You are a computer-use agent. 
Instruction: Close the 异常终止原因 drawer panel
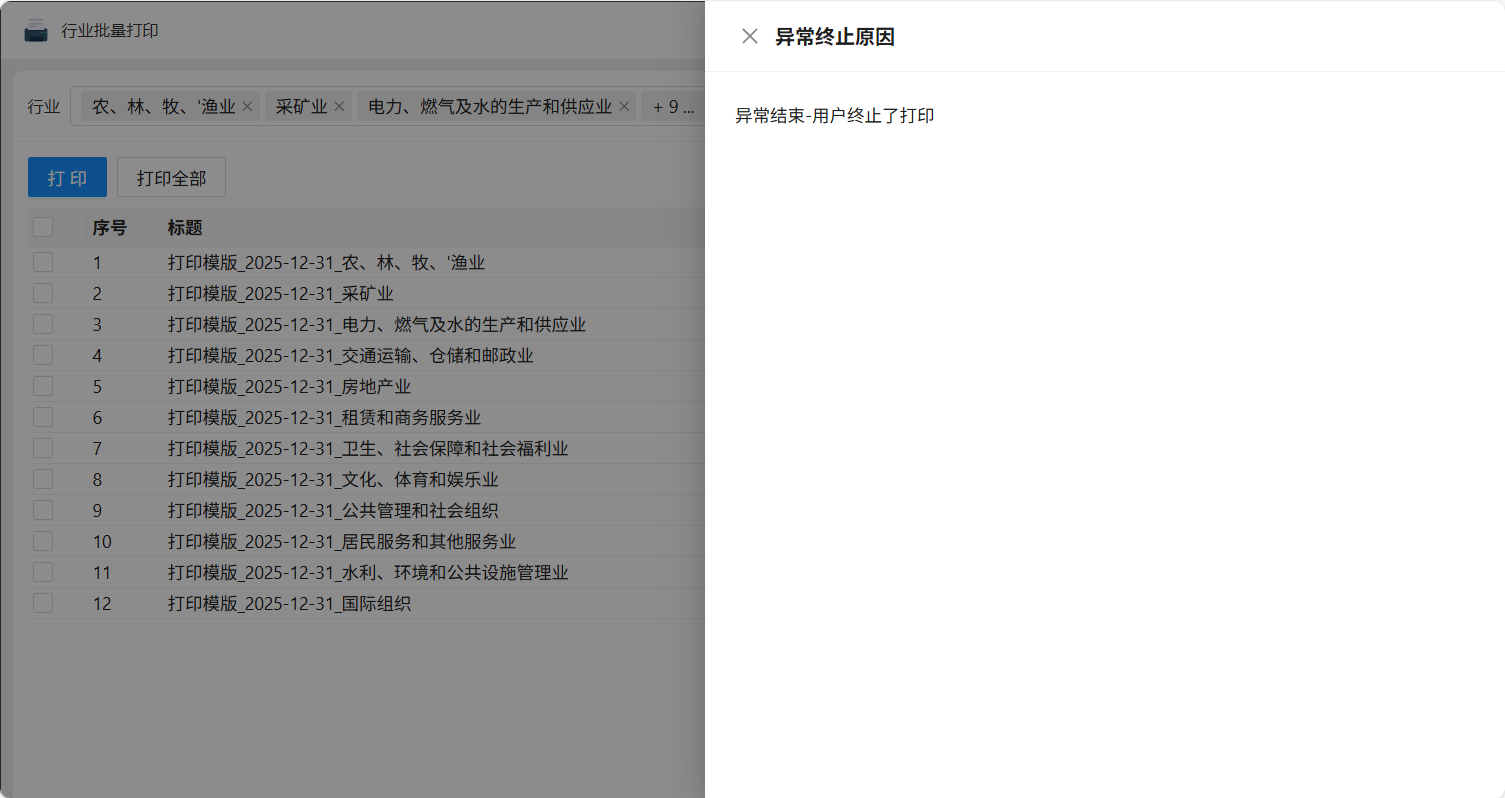pos(749,36)
